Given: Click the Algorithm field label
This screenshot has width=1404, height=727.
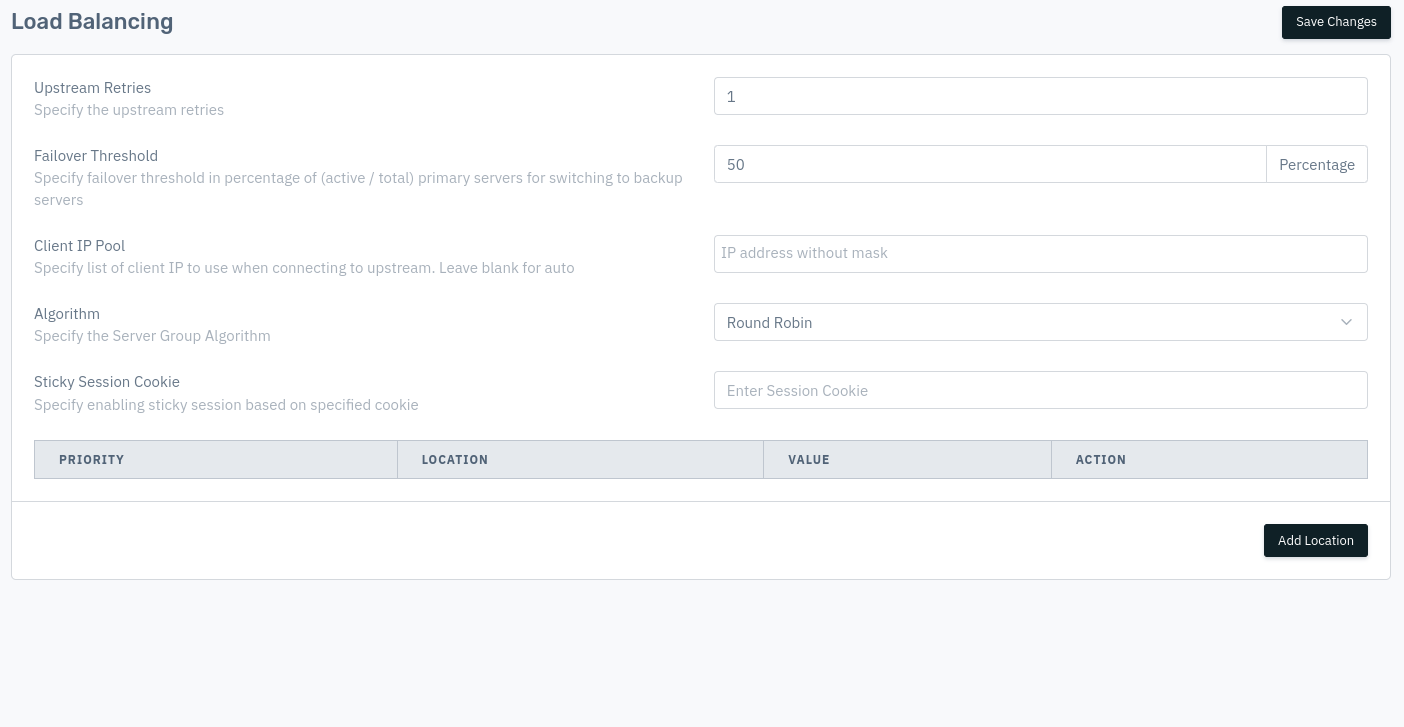Looking at the screenshot, I should (x=67, y=314).
